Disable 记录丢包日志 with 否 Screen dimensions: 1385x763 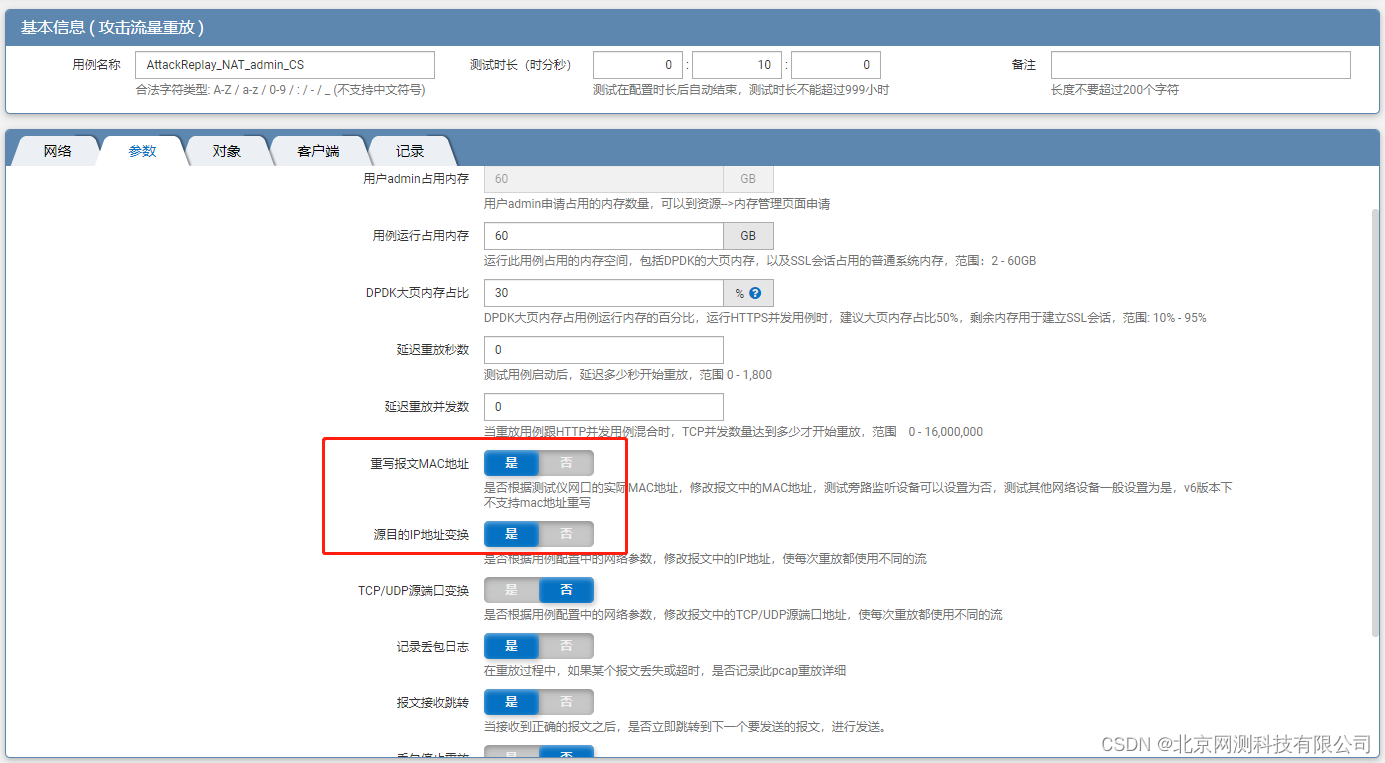tap(566, 646)
